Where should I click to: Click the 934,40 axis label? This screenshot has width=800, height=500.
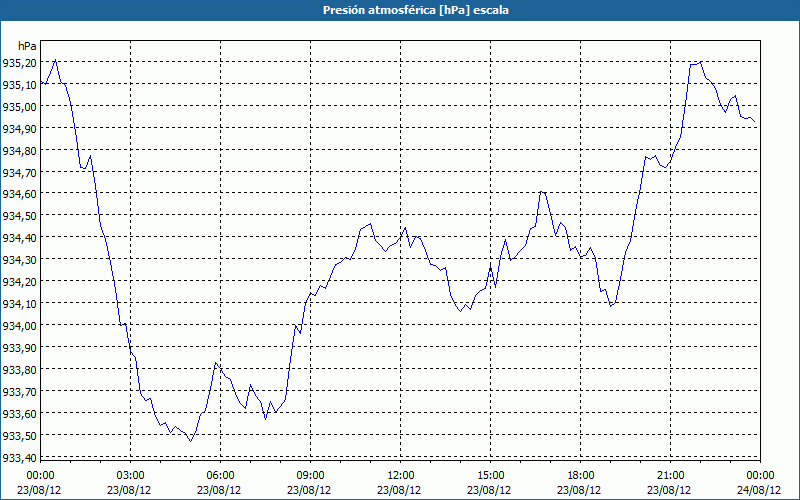(x=18, y=238)
